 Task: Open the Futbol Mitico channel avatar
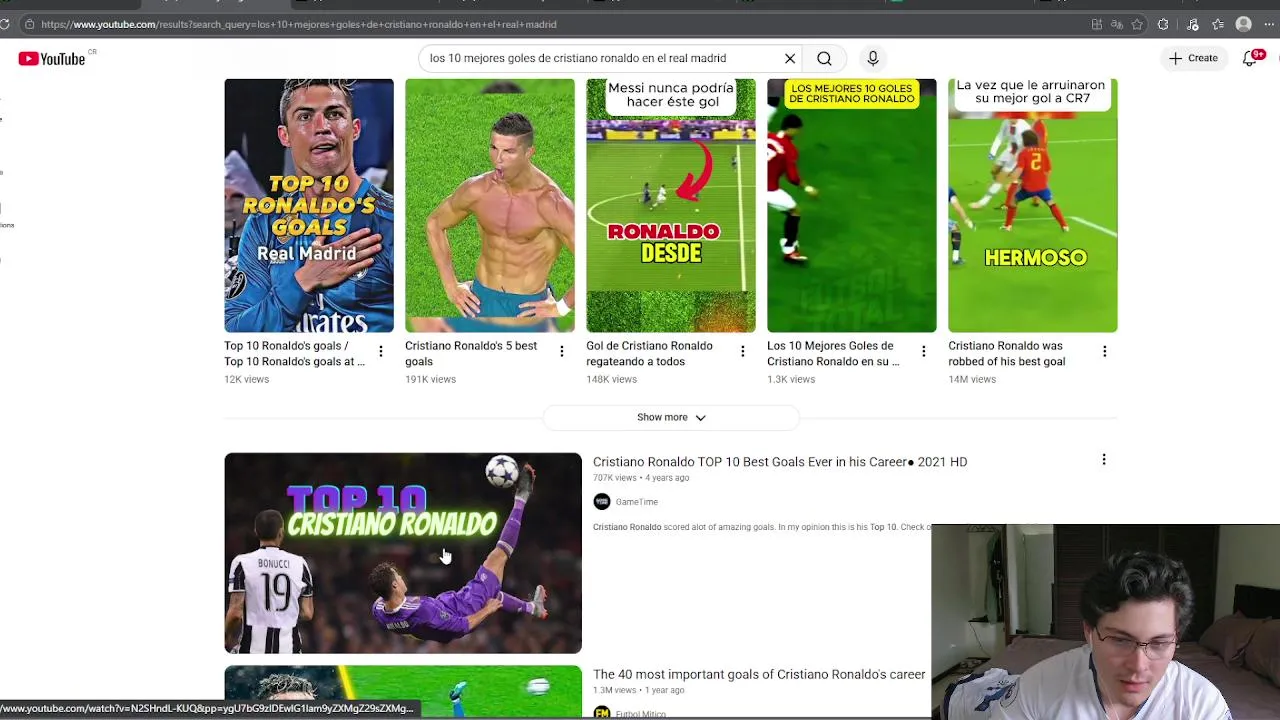click(x=602, y=713)
